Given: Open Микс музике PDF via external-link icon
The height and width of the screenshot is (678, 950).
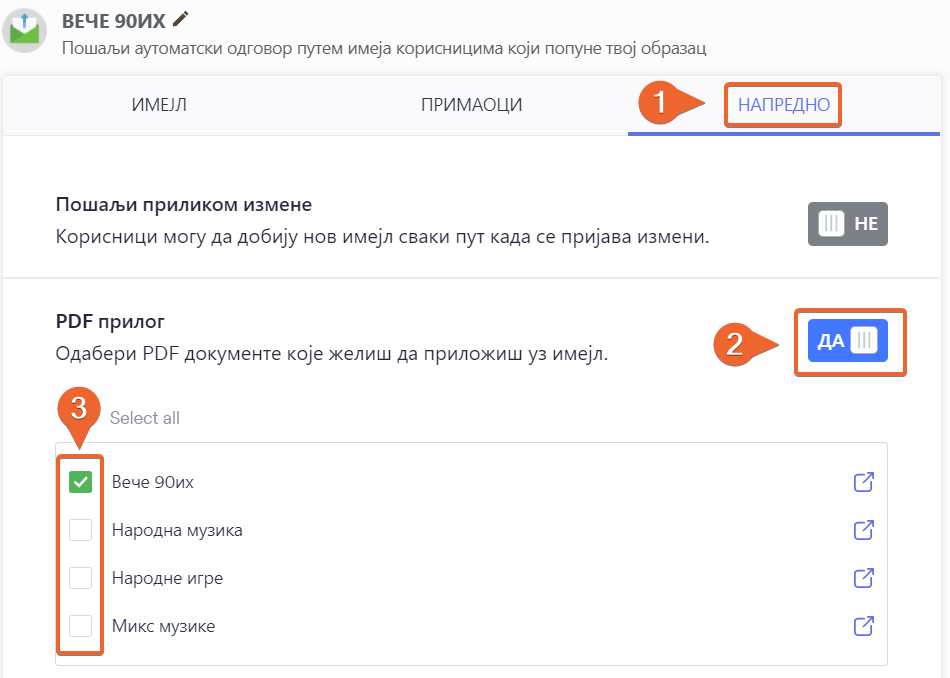Looking at the screenshot, I should tap(864, 626).
